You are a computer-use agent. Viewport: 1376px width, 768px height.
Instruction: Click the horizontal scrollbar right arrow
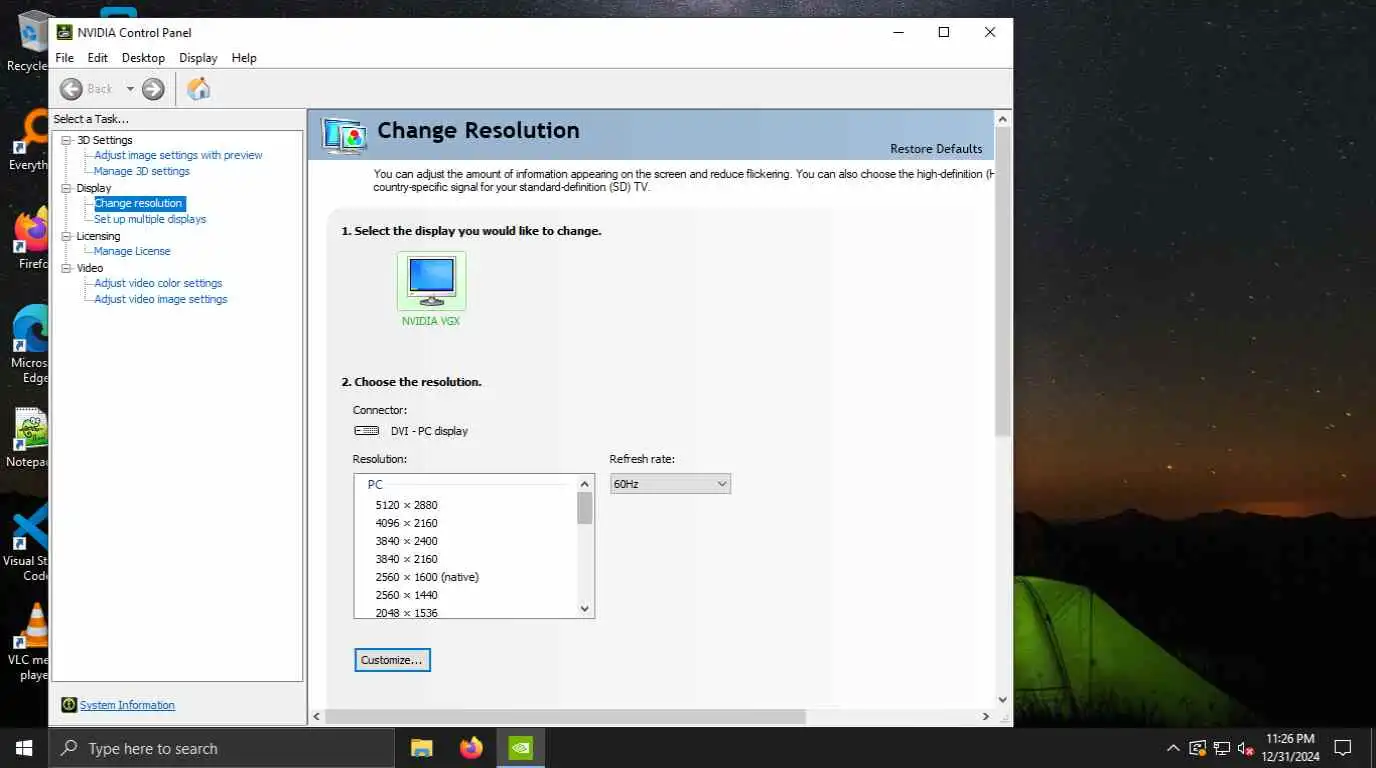click(x=986, y=717)
